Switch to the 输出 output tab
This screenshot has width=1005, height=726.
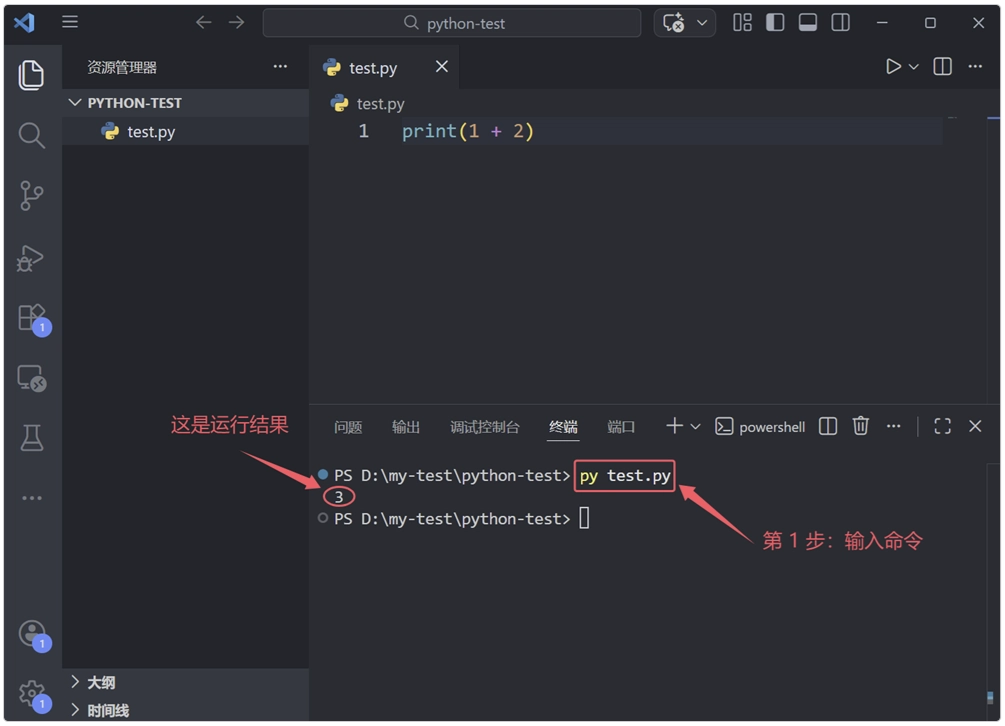tap(406, 426)
